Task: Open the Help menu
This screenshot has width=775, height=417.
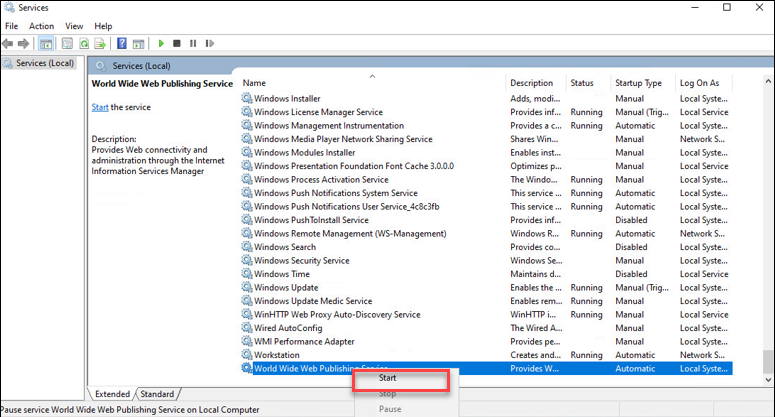Action: [x=103, y=26]
